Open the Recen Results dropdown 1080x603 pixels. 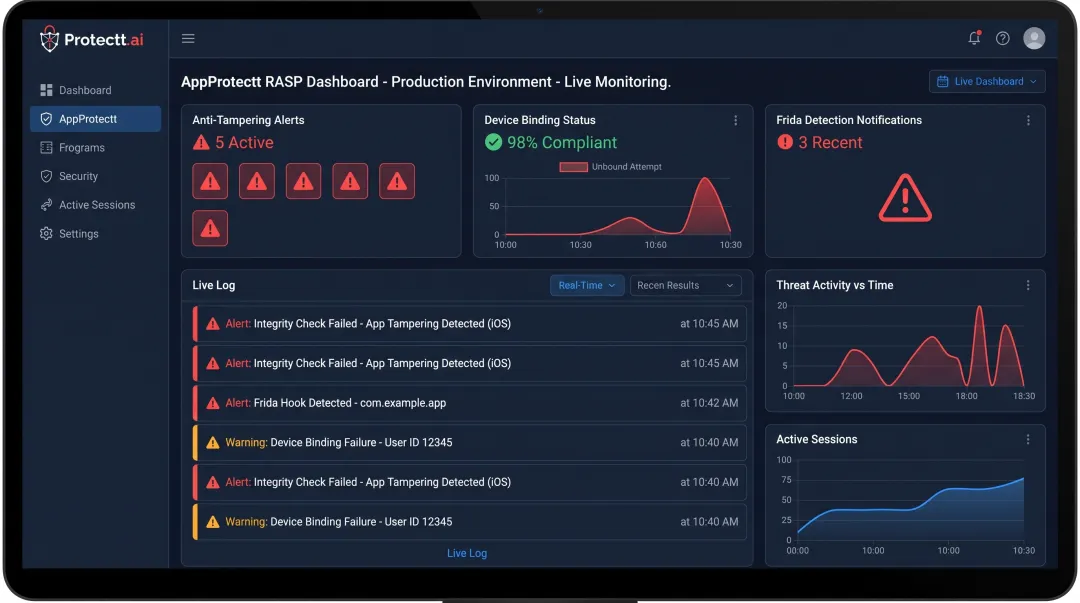point(685,285)
